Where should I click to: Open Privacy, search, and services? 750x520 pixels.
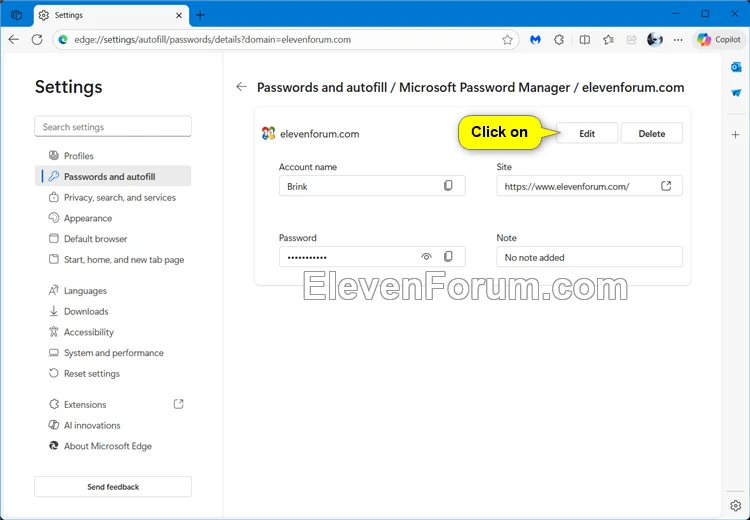113,197
